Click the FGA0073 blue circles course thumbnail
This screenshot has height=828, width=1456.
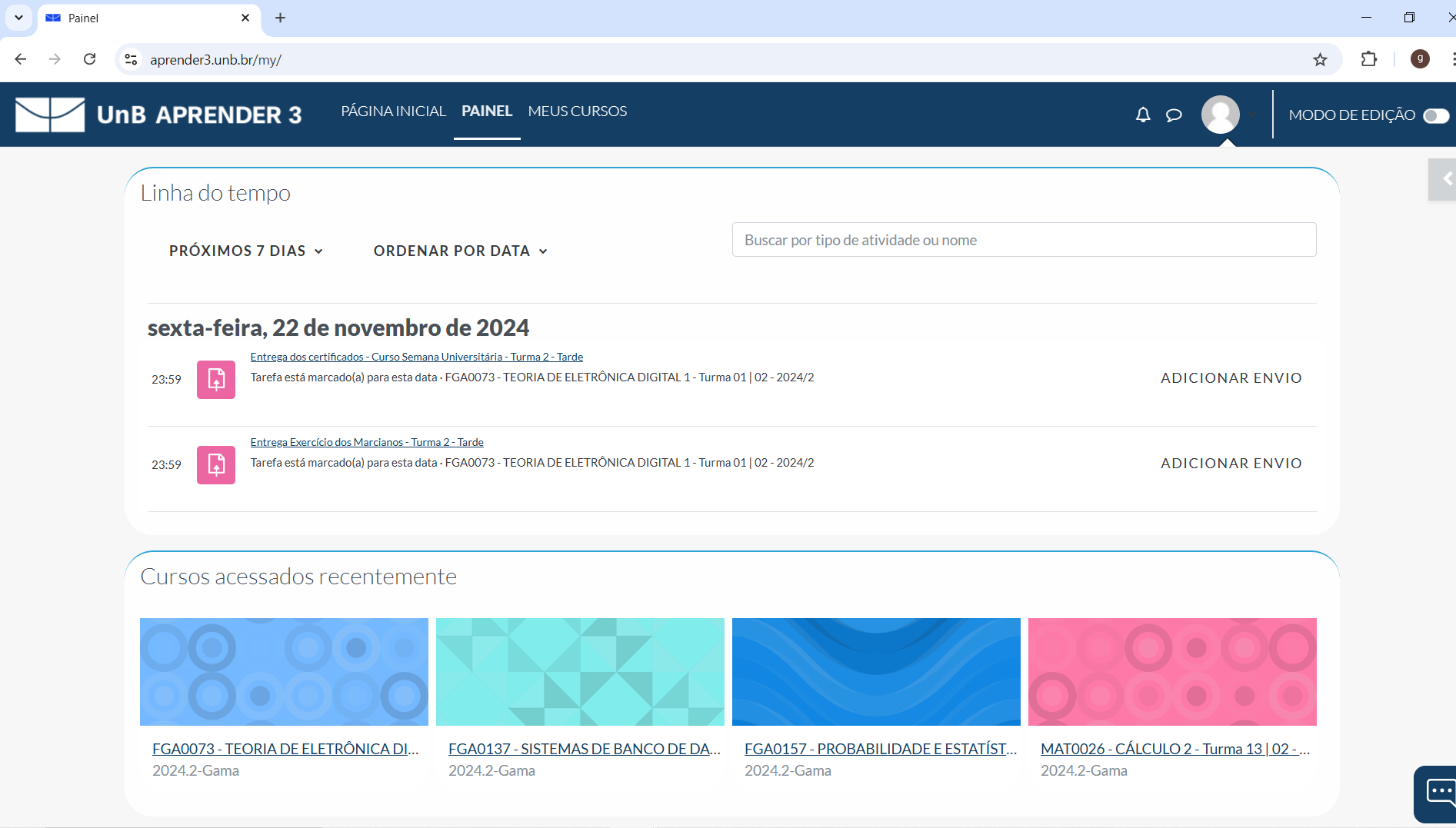click(x=284, y=672)
